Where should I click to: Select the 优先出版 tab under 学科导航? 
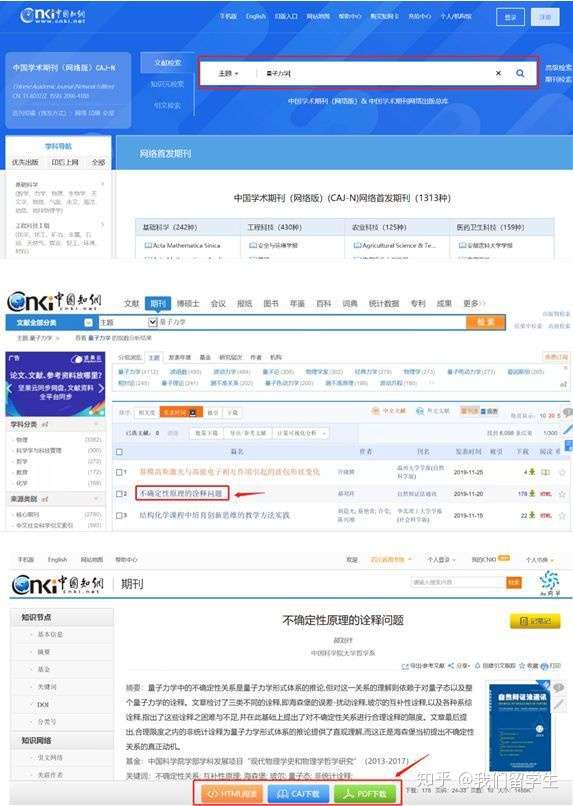(26, 162)
